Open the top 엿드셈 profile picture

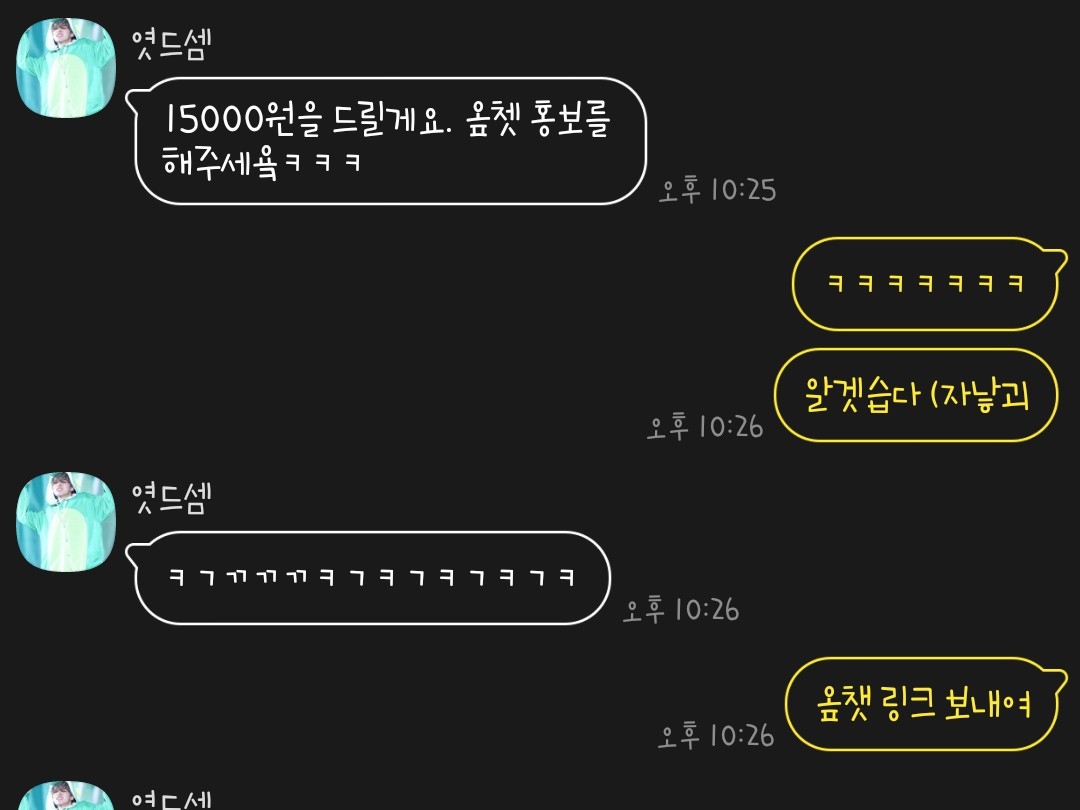coord(66,68)
